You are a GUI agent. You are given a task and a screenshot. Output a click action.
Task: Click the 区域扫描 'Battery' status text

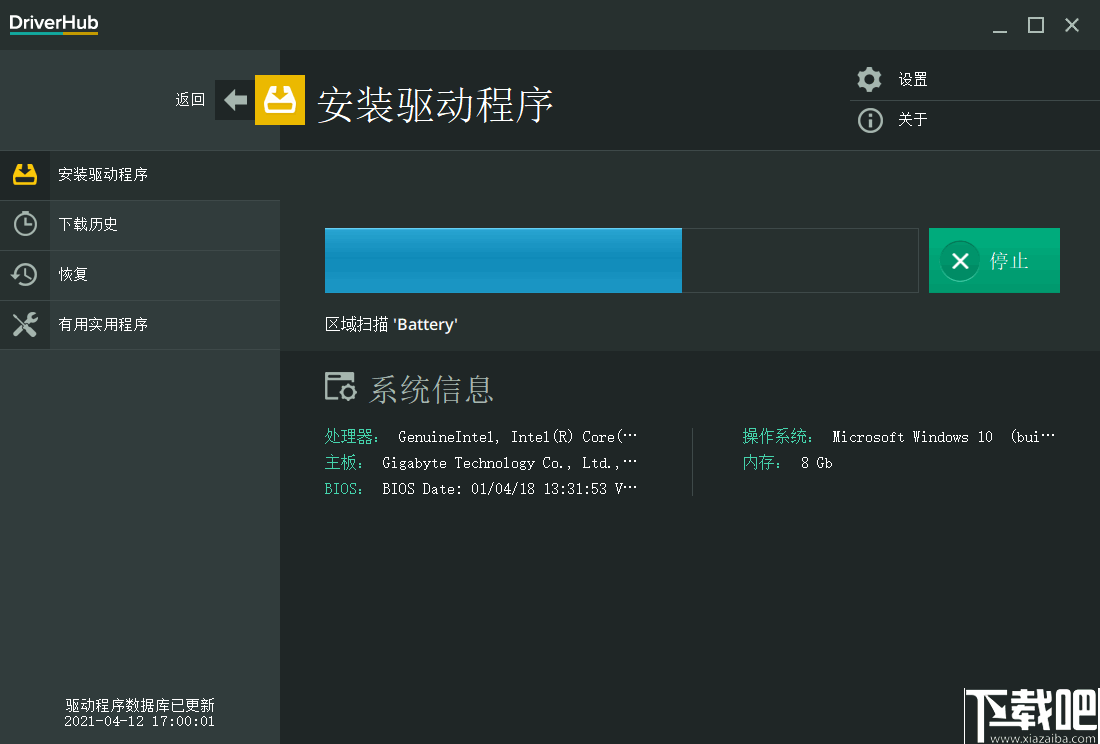click(390, 323)
